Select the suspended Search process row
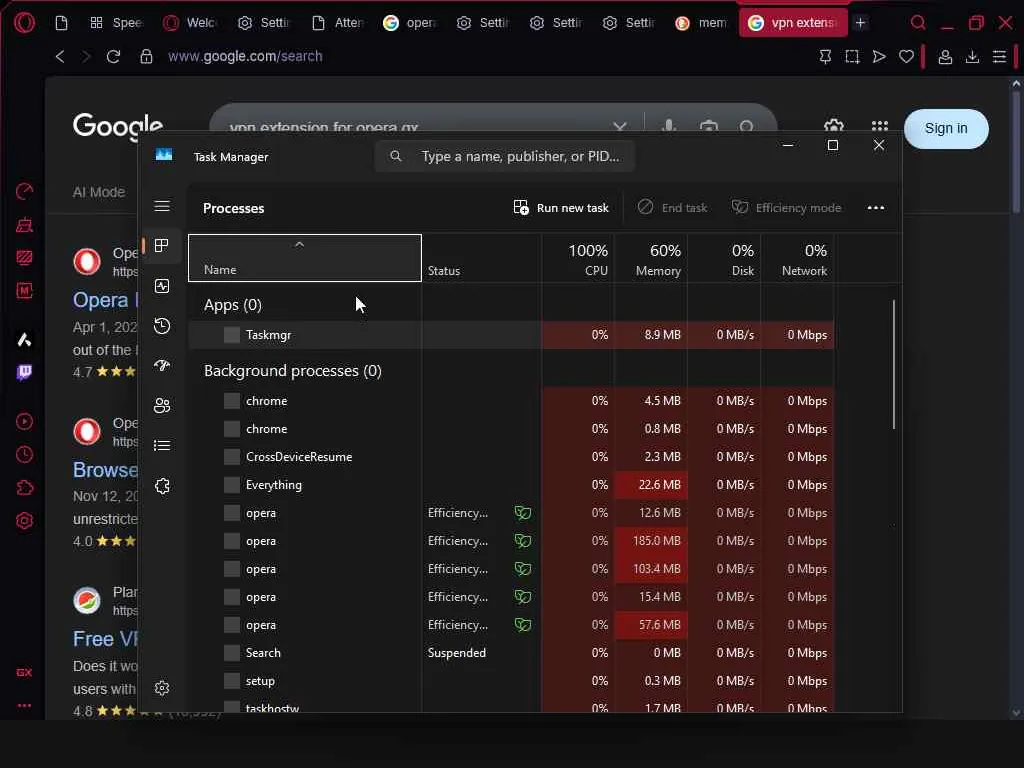The image size is (1024, 768). 511,653
